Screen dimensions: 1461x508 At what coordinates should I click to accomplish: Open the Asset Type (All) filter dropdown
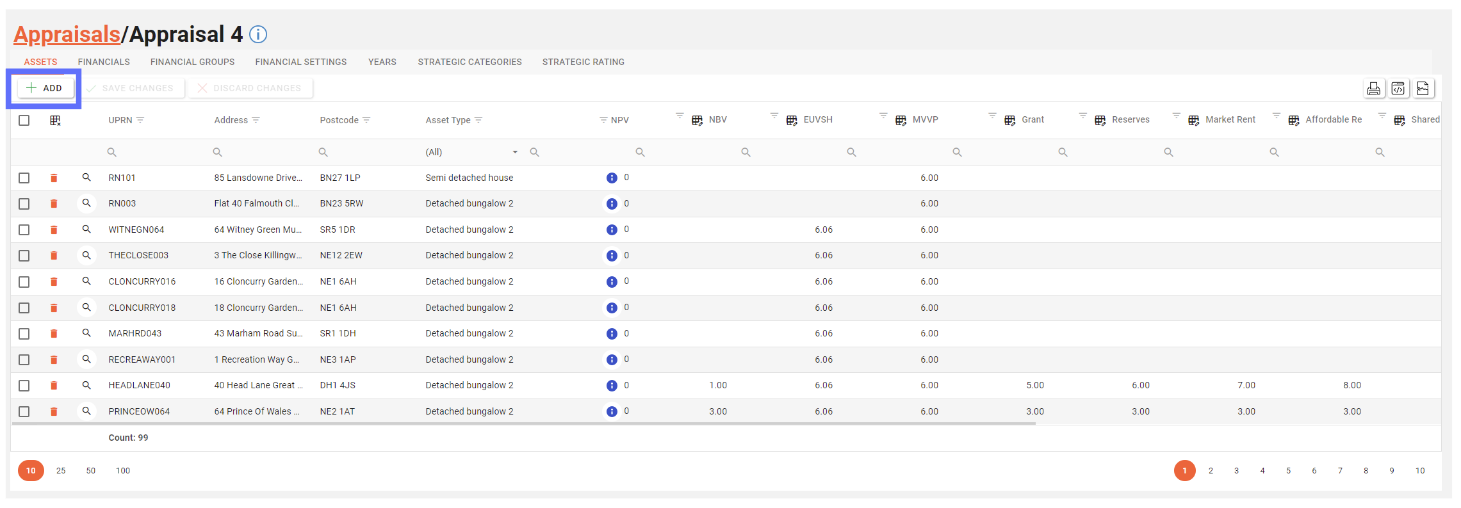click(515, 152)
